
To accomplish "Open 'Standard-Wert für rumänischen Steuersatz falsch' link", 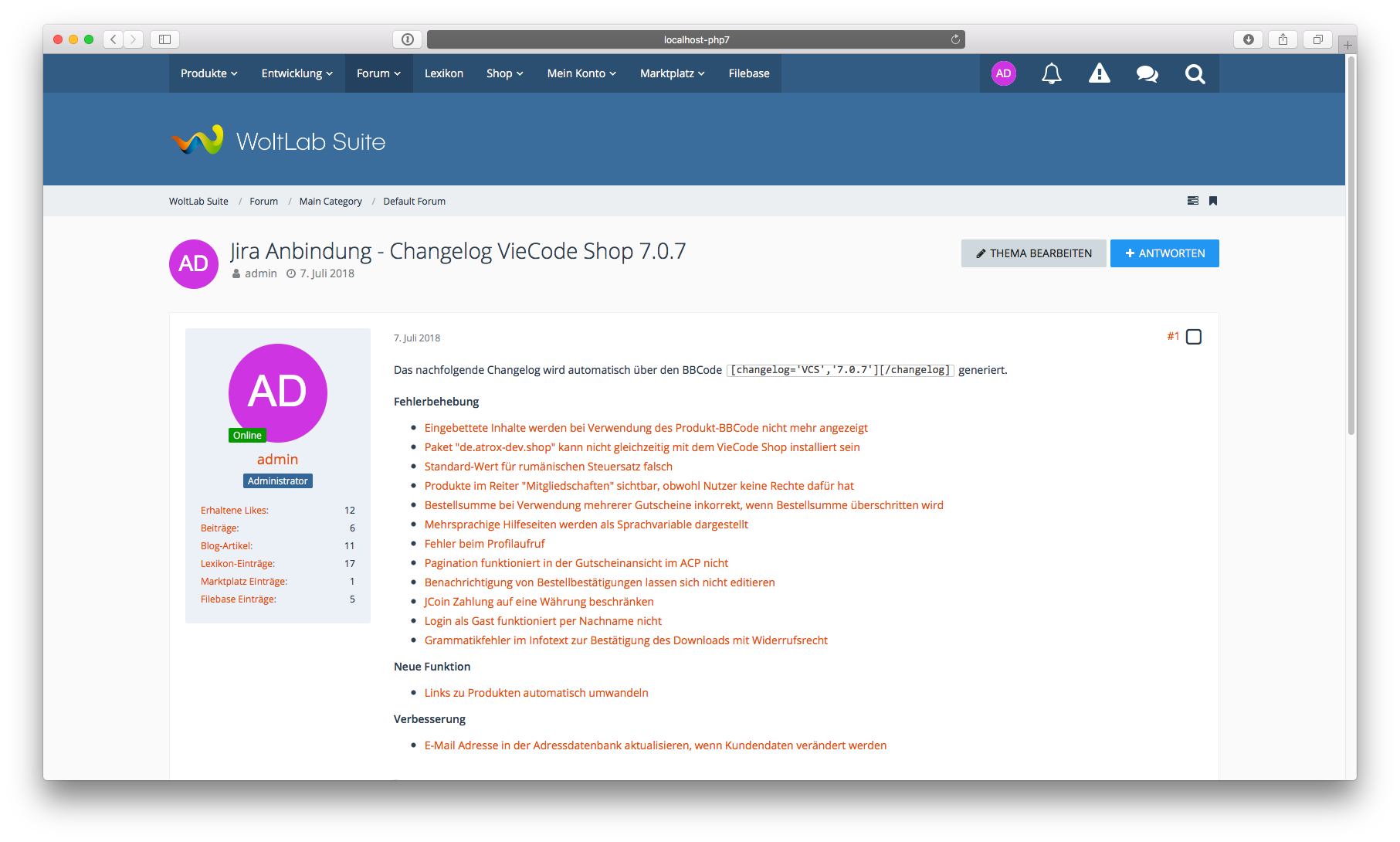I will (548, 467).
